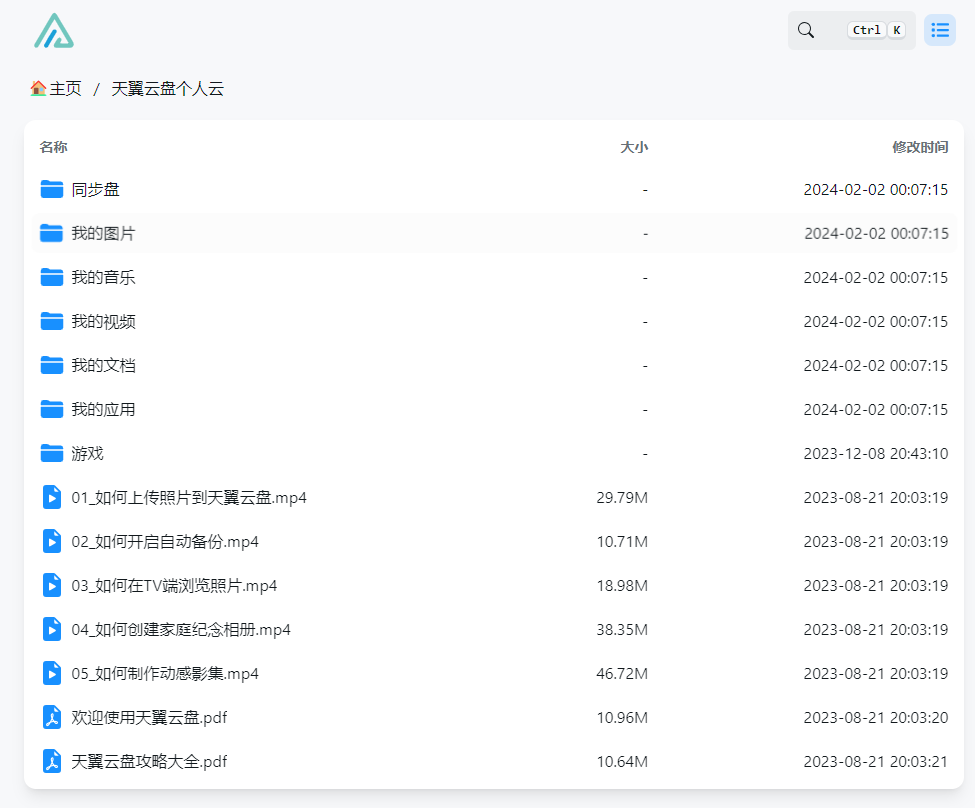
Task: Click the folder icon beside 我的视频
Action: 52,321
